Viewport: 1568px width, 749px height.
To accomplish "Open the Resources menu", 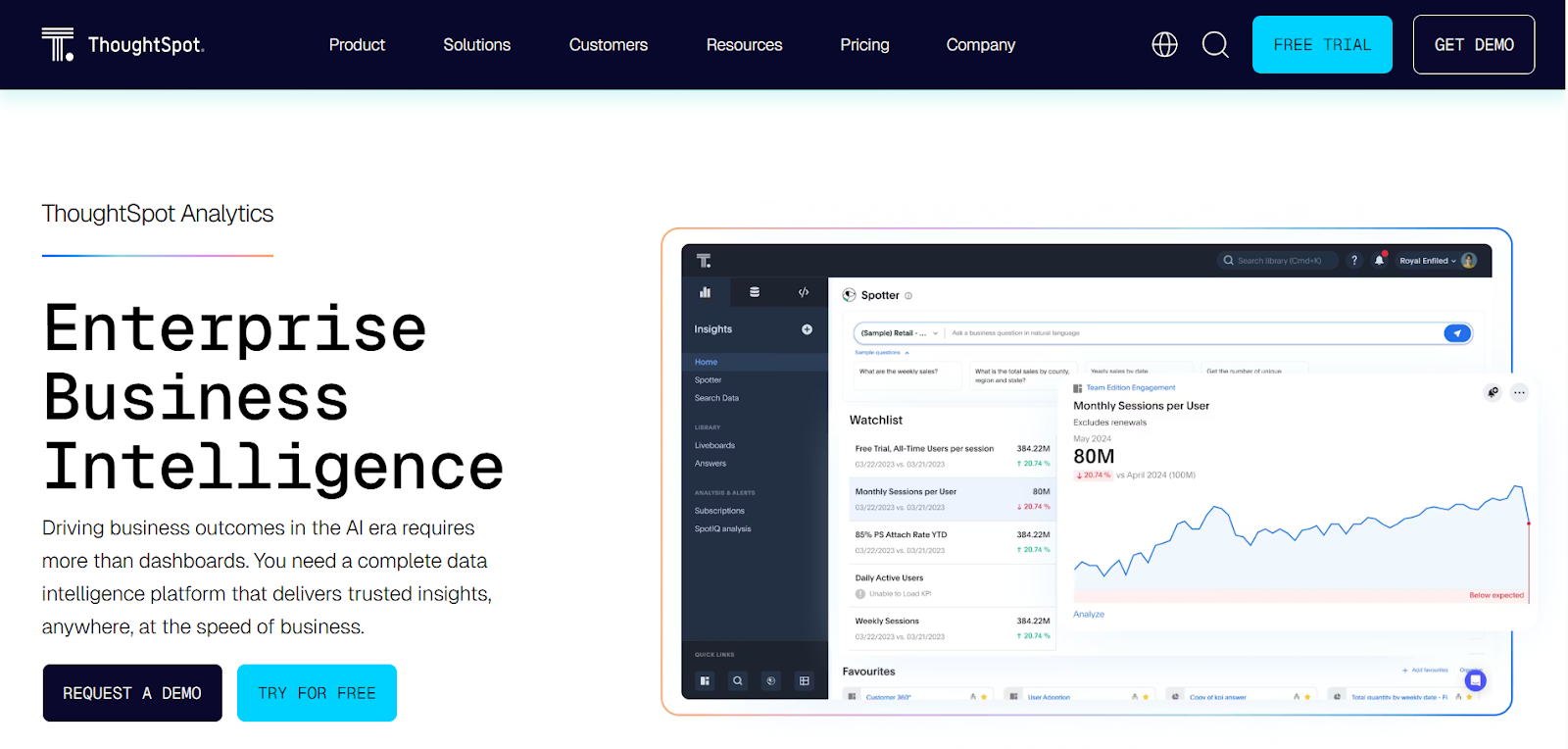I will click(x=744, y=45).
